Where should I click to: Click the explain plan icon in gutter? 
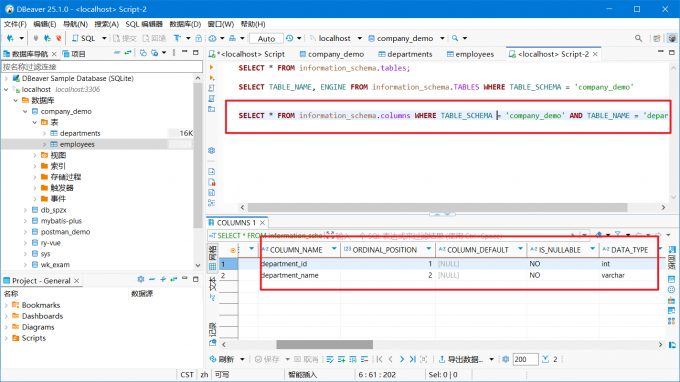click(x=212, y=99)
